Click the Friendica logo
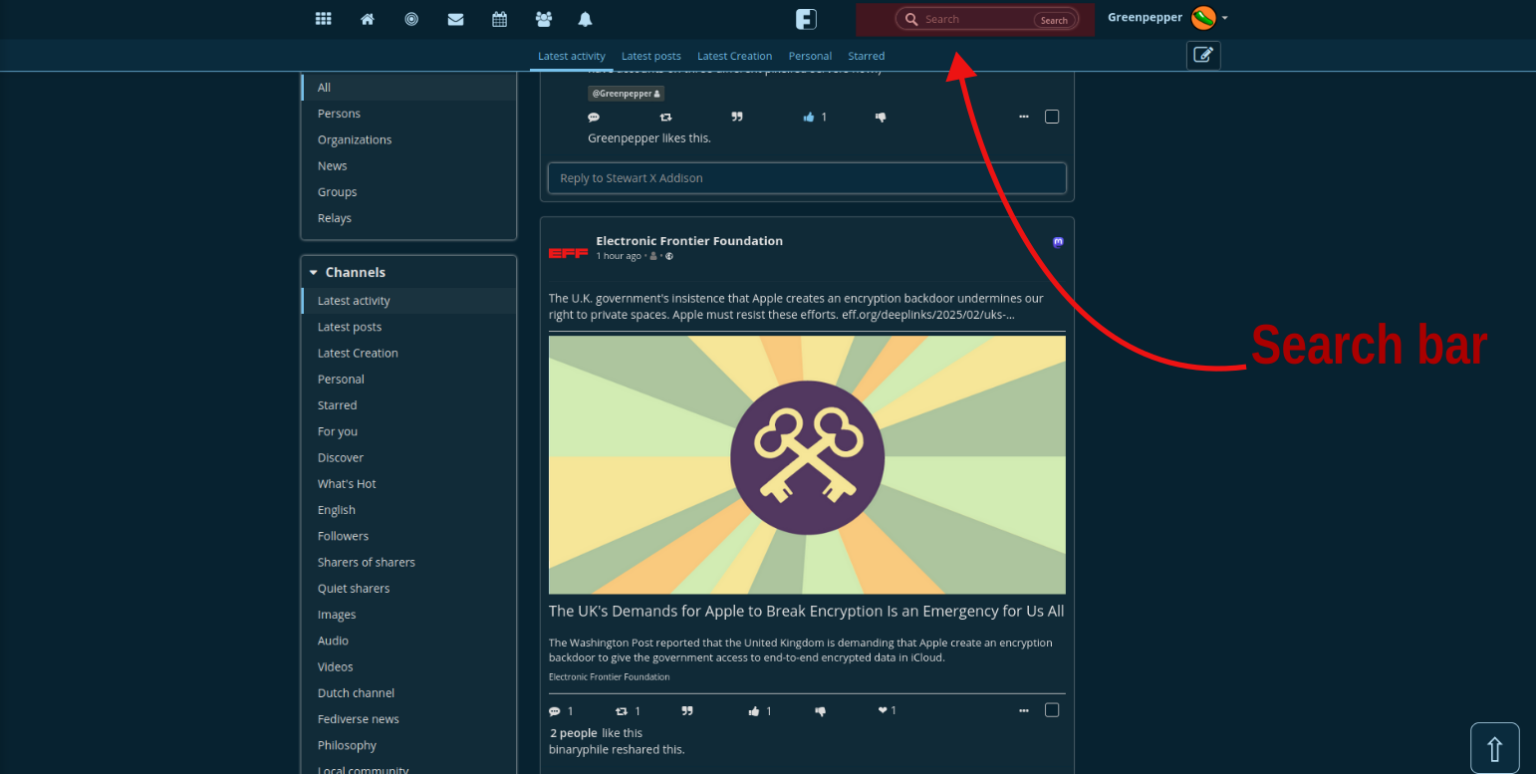The width and height of the screenshot is (1536, 774). tap(806, 18)
